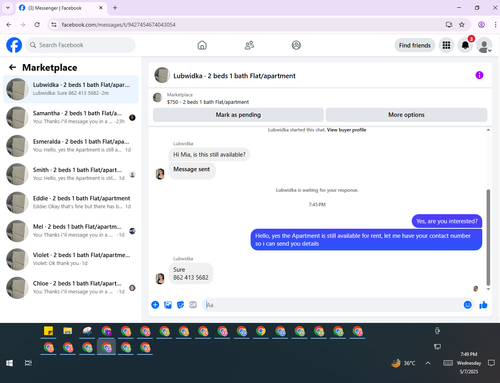Open the emoji picker
Screen dimensions: 500x383
click(468, 305)
